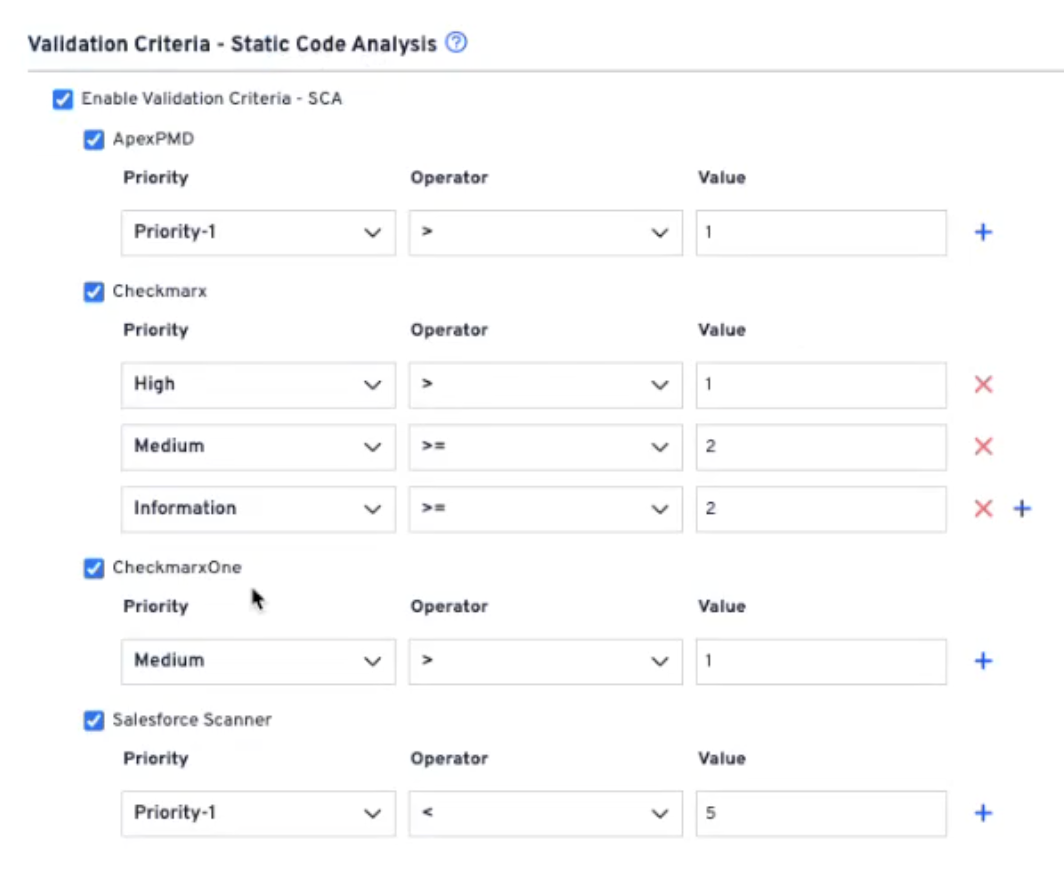The image size is (1064, 876).
Task: Uncheck Enable Validation Criteria - SCA
Action: (62, 99)
